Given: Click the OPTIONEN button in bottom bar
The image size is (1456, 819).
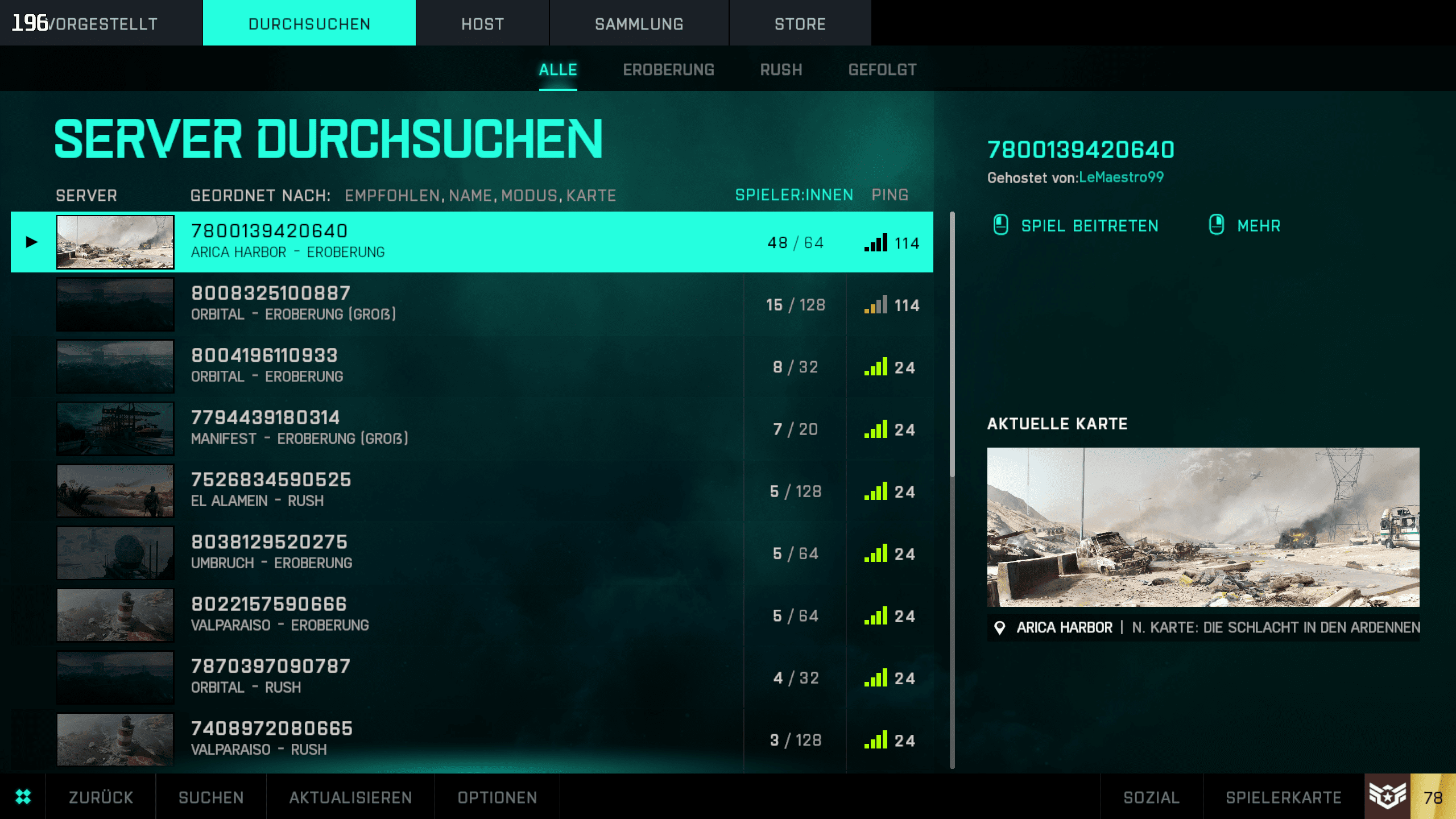Looking at the screenshot, I should tap(497, 797).
